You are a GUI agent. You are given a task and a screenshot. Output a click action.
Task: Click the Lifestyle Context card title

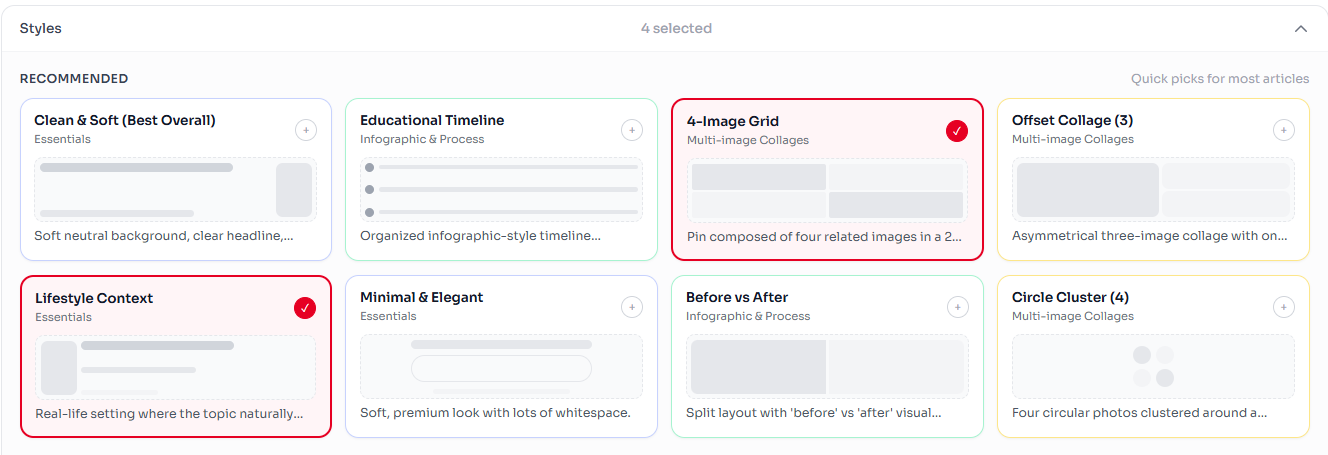click(94, 298)
